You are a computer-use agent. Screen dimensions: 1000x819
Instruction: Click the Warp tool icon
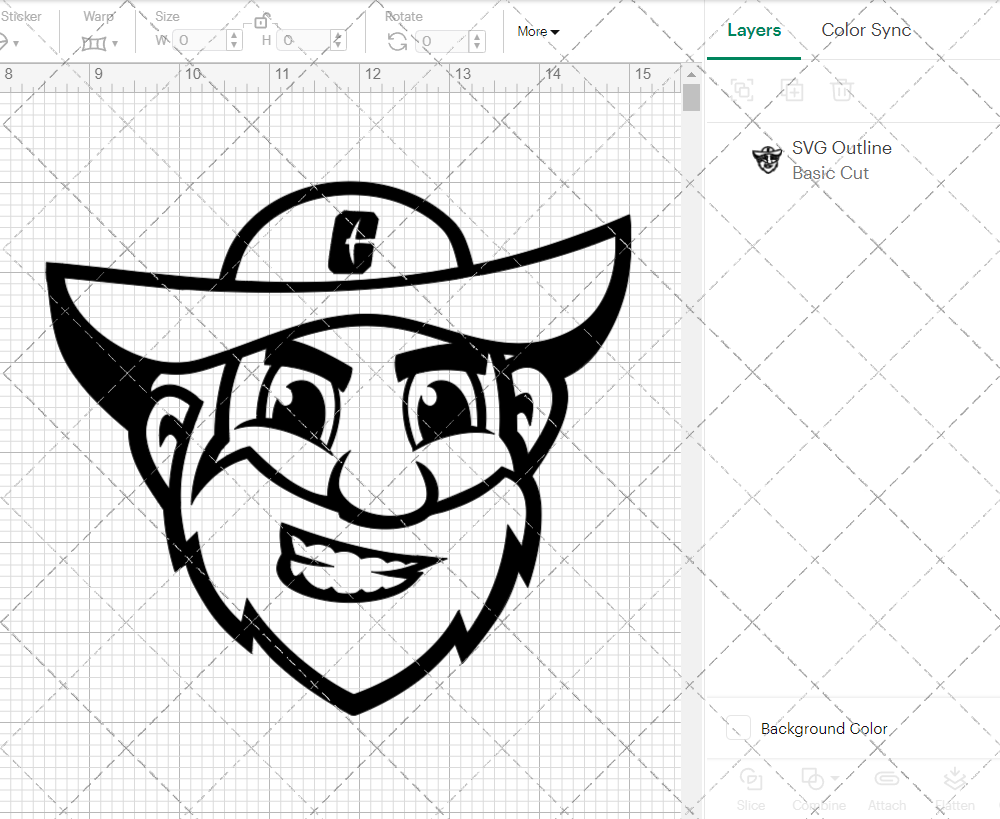(95, 42)
